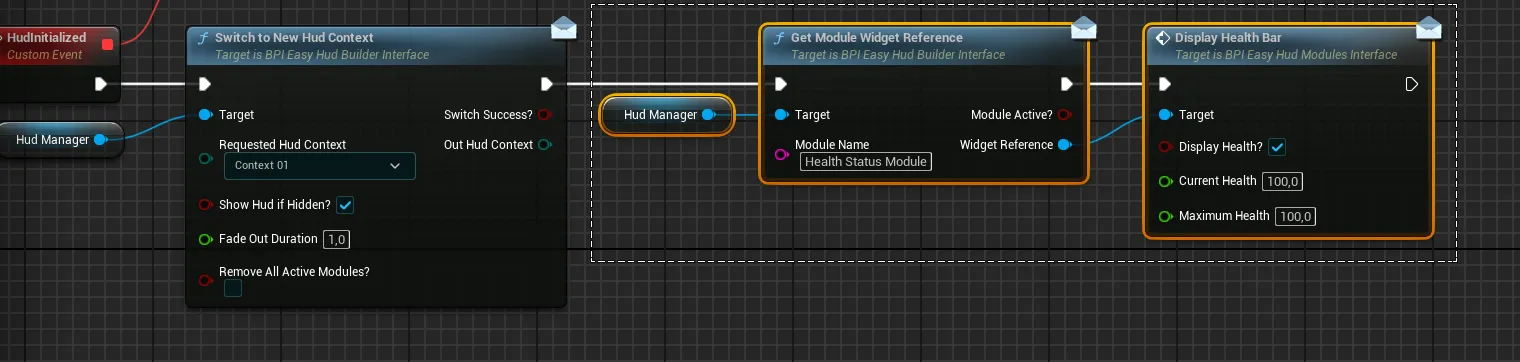Check the Show Hud if Hidden? checkbox

[x=345, y=205]
